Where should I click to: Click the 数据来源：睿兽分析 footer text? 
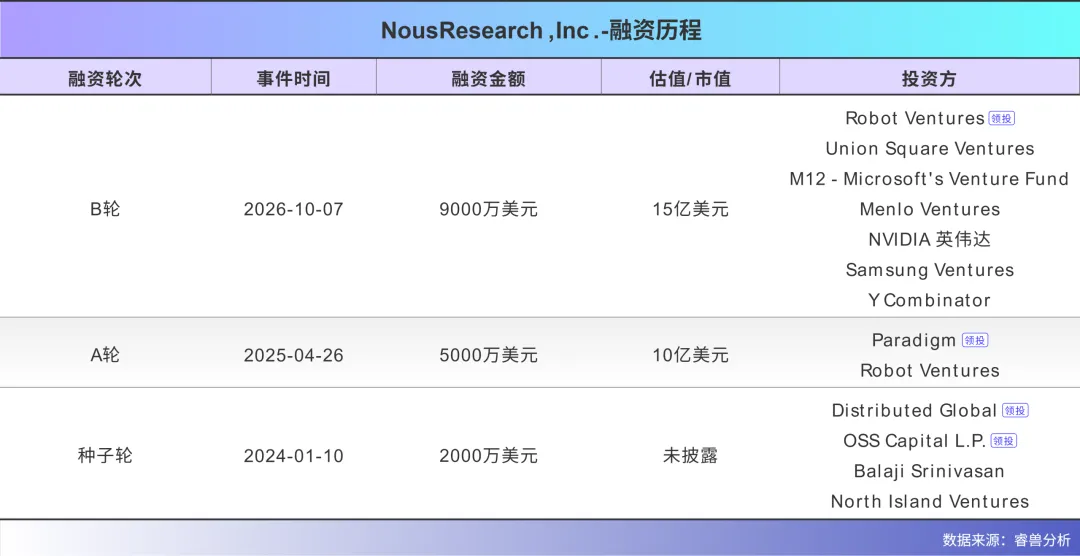click(x=1006, y=539)
